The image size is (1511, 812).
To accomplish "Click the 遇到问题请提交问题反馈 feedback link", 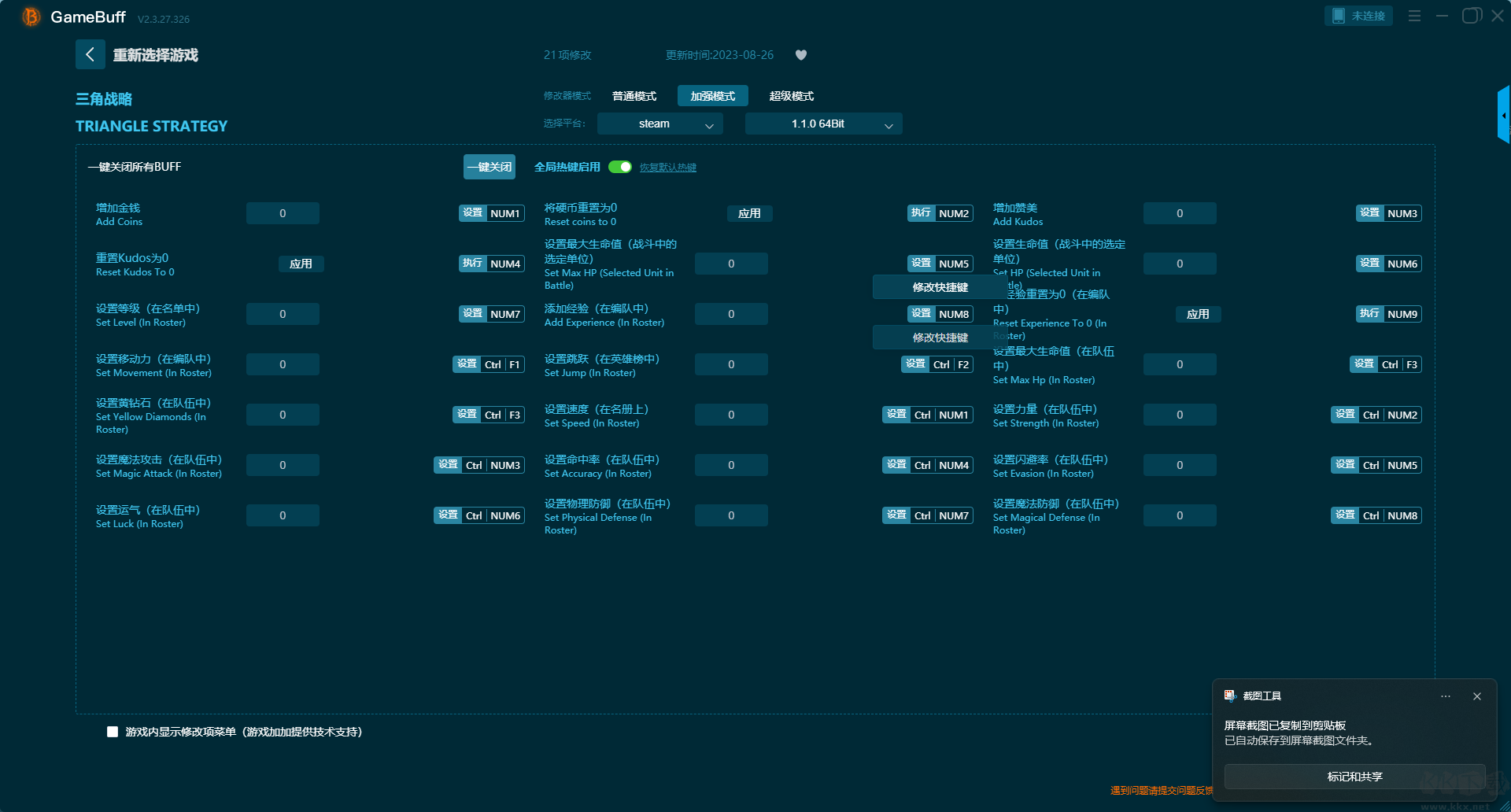I will (1162, 790).
